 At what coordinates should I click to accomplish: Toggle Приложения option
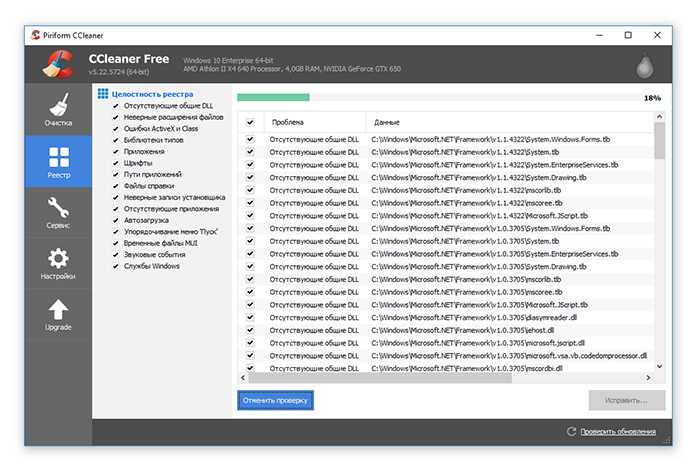pos(116,152)
